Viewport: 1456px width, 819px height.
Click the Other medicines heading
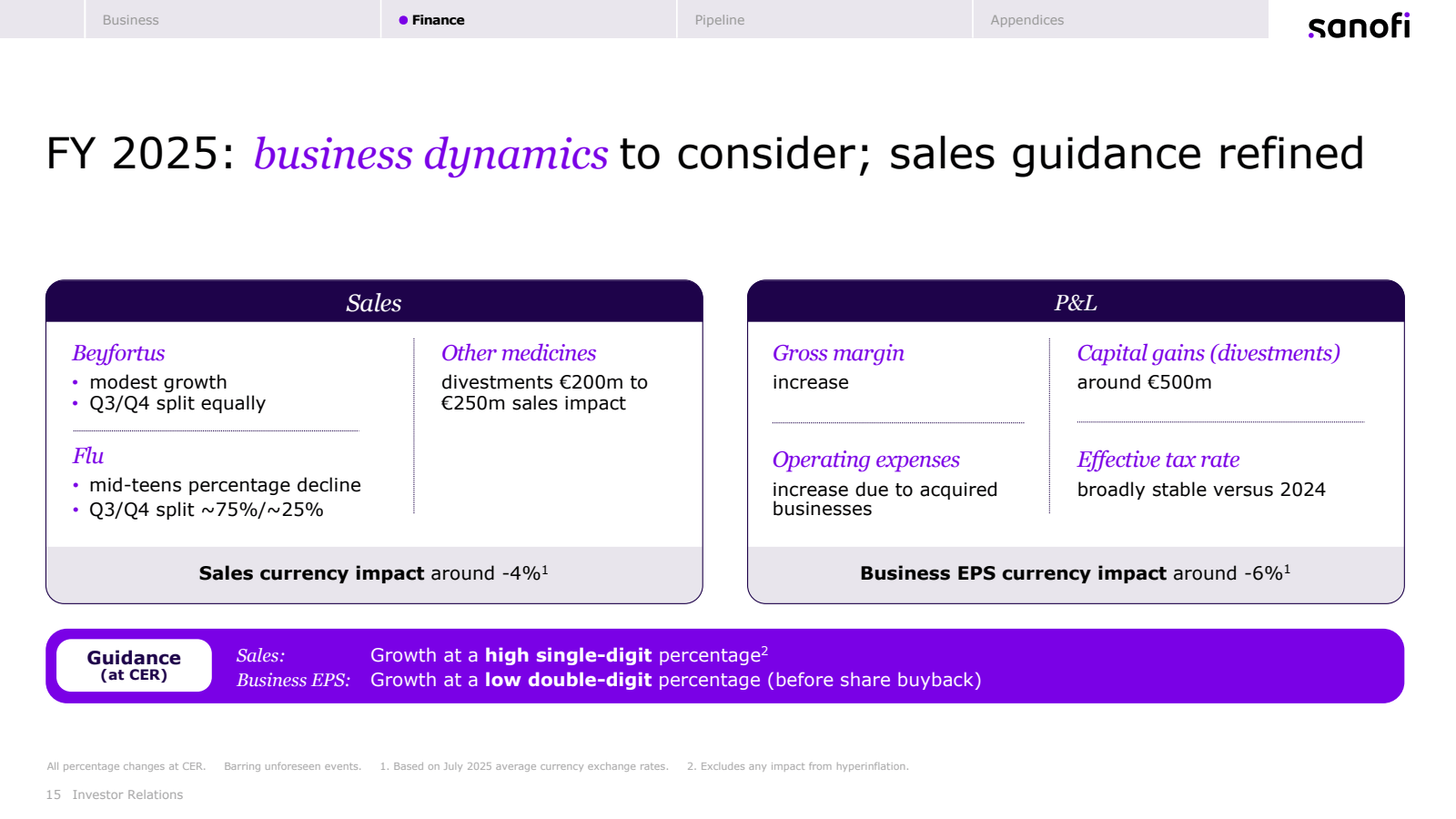pos(519,353)
